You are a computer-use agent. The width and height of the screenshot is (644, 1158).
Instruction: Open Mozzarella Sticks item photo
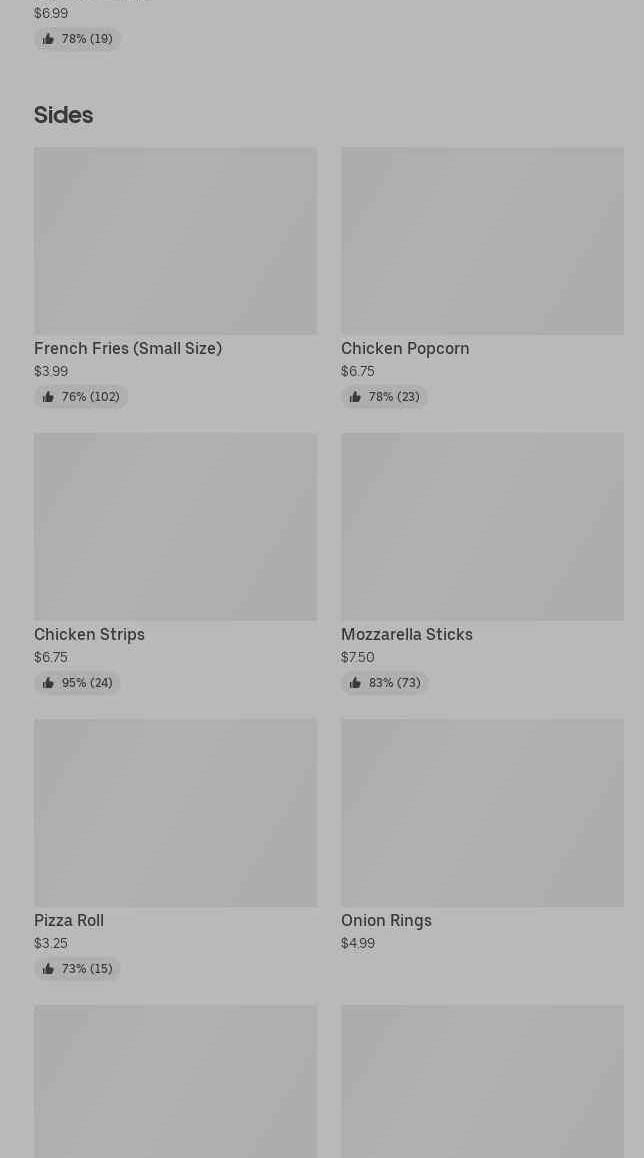click(x=482, y=527)
